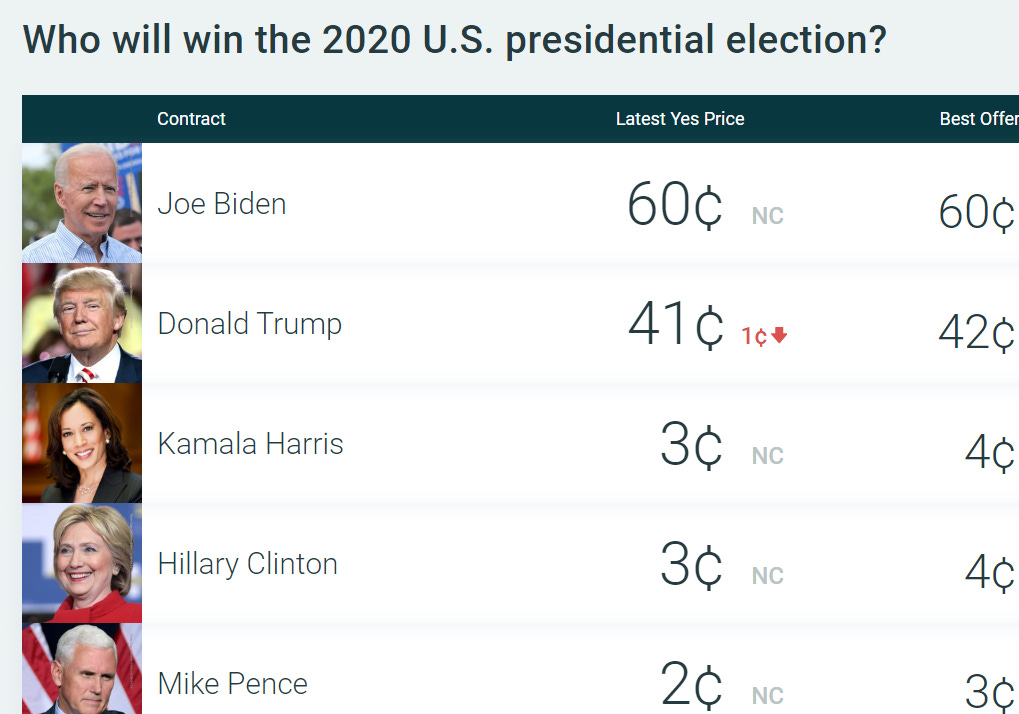Click the NC indicator beside Kamala Harris's price
The image size is (1019, 714).
[x=766, y=455]
